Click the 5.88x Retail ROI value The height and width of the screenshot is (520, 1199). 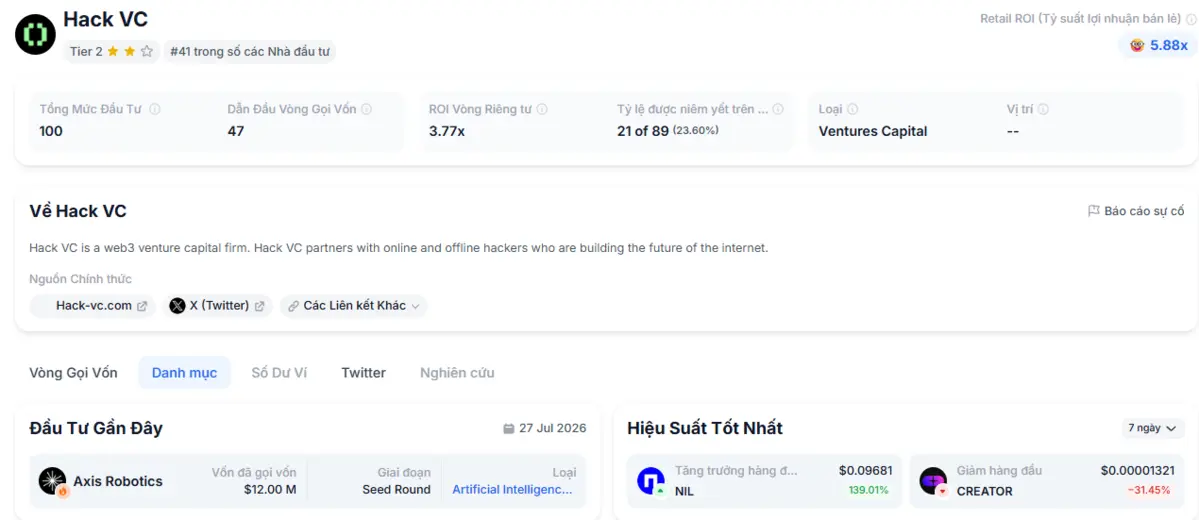coord(1169,45)
